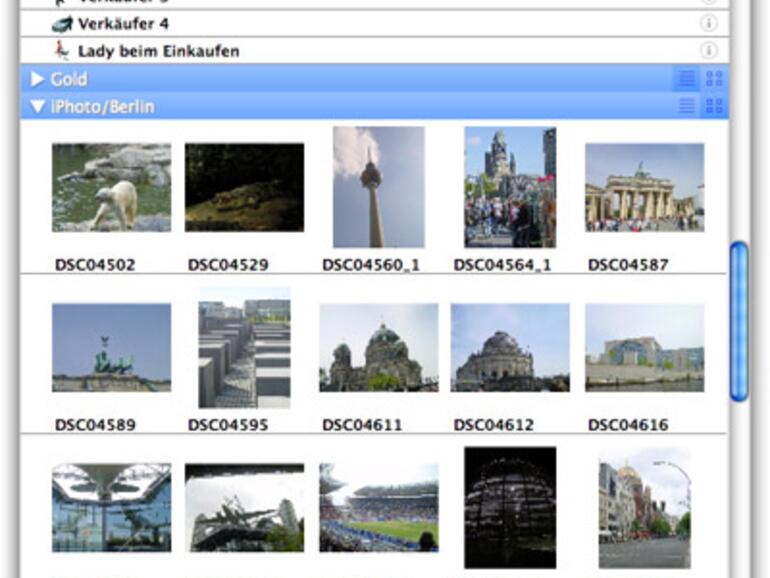The width and height of the screenshot is (770, 578).
Task: Collapse the iPhoto/Berlin section triangle
Action: (37, 106)
